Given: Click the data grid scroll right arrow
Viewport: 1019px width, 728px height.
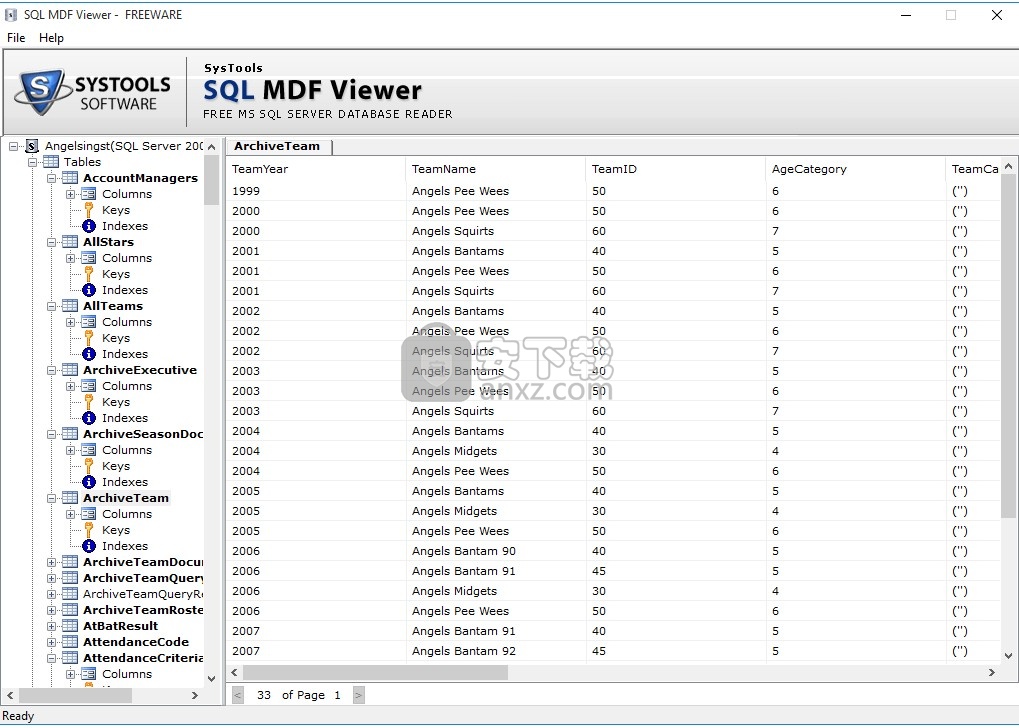Looking at the screenshot, I should (992, 673).
